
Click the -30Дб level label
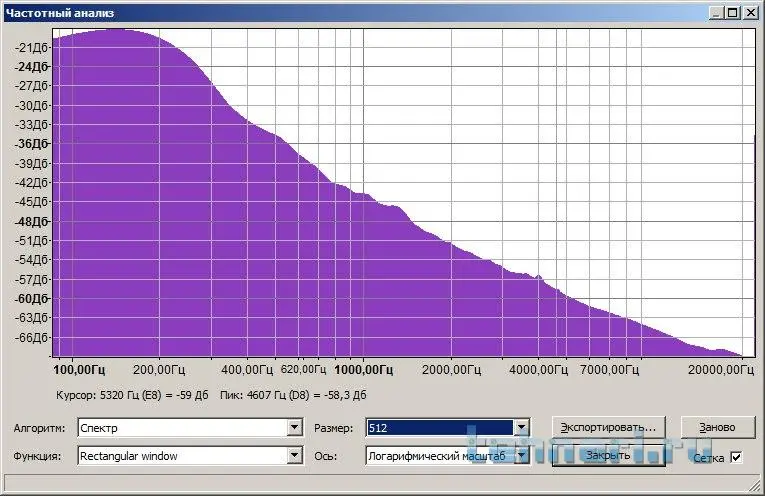click(x=32, y=105)
